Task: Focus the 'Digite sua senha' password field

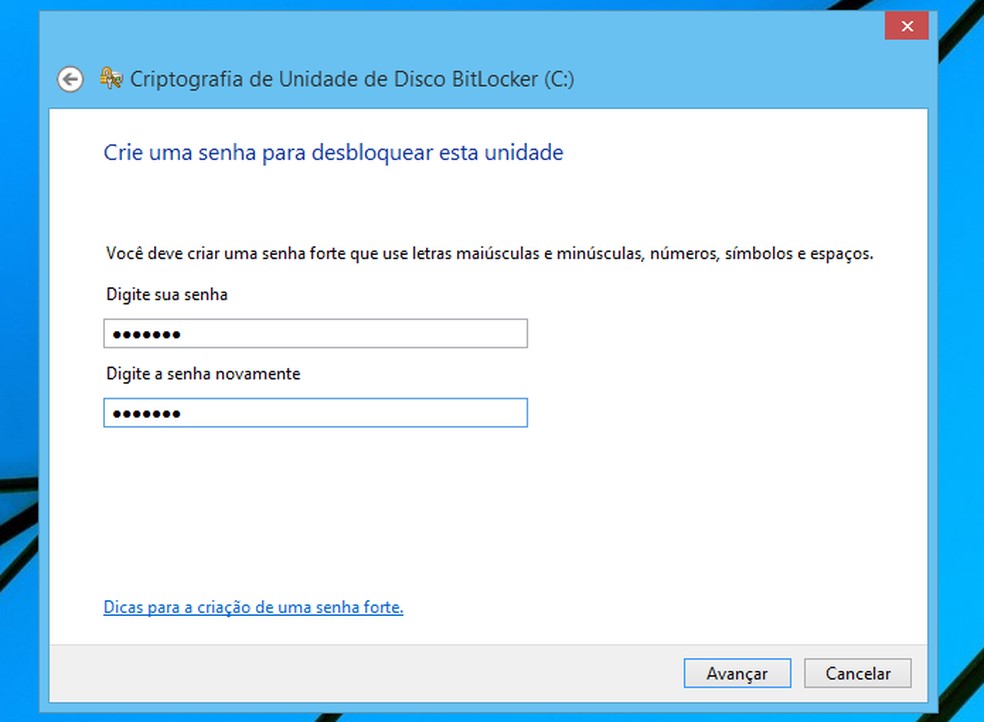Action: pos(315,333)
